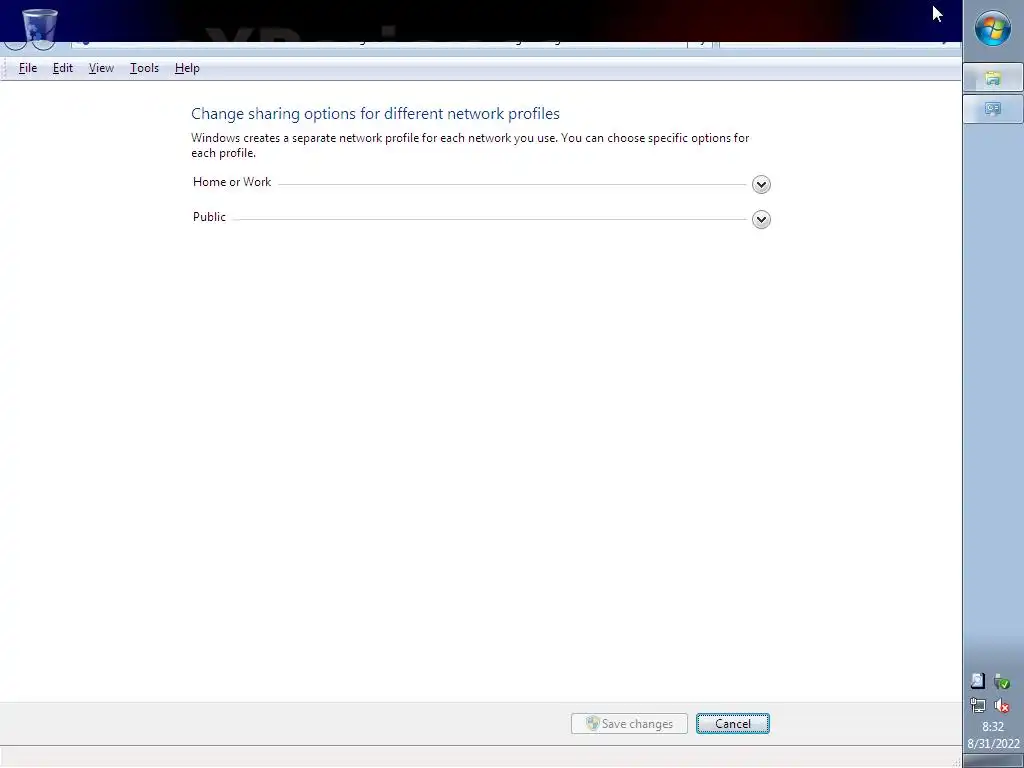The image size is (1024, 768).
Task: Open the second taskbar window button
Action: (993, 108)
